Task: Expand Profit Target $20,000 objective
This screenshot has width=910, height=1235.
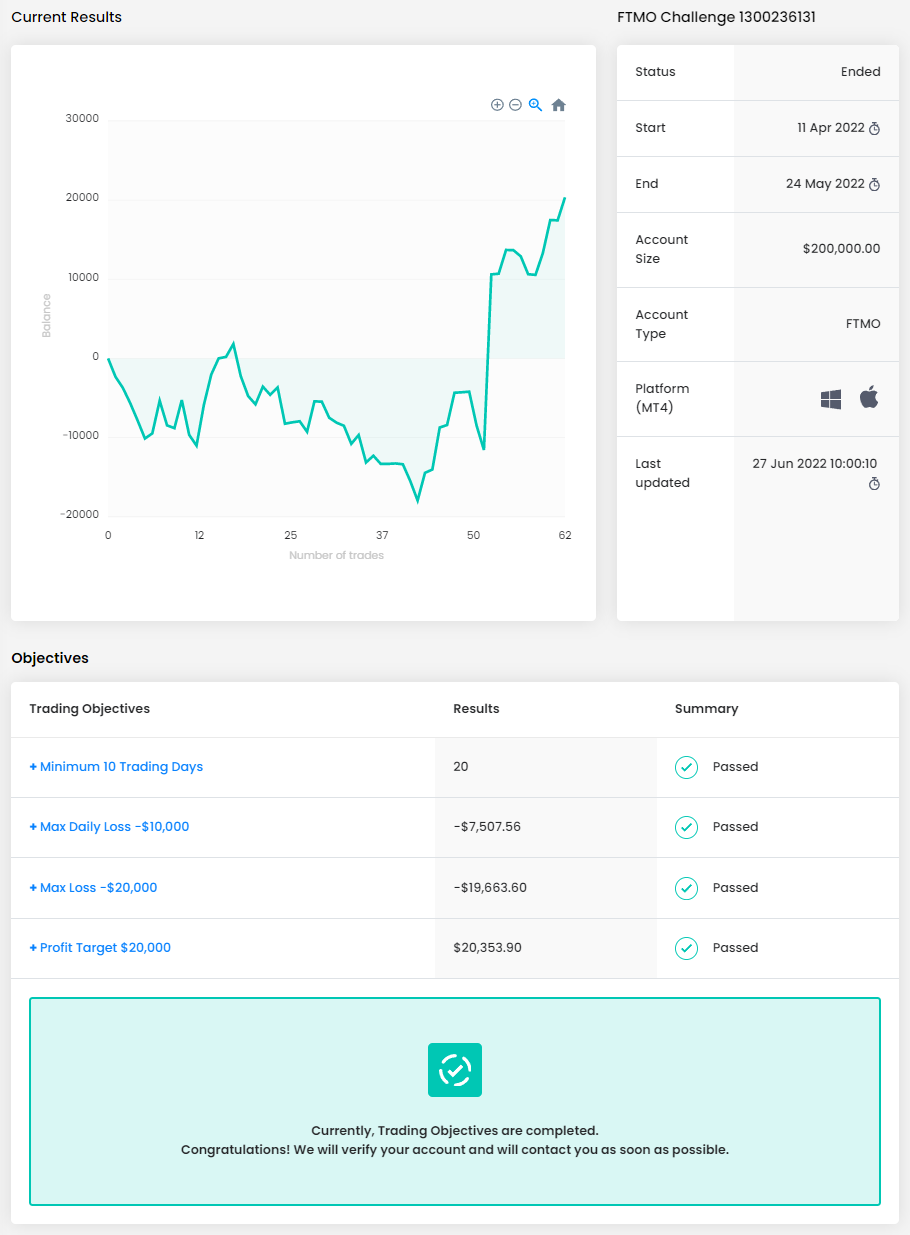Action: (100, 948)
